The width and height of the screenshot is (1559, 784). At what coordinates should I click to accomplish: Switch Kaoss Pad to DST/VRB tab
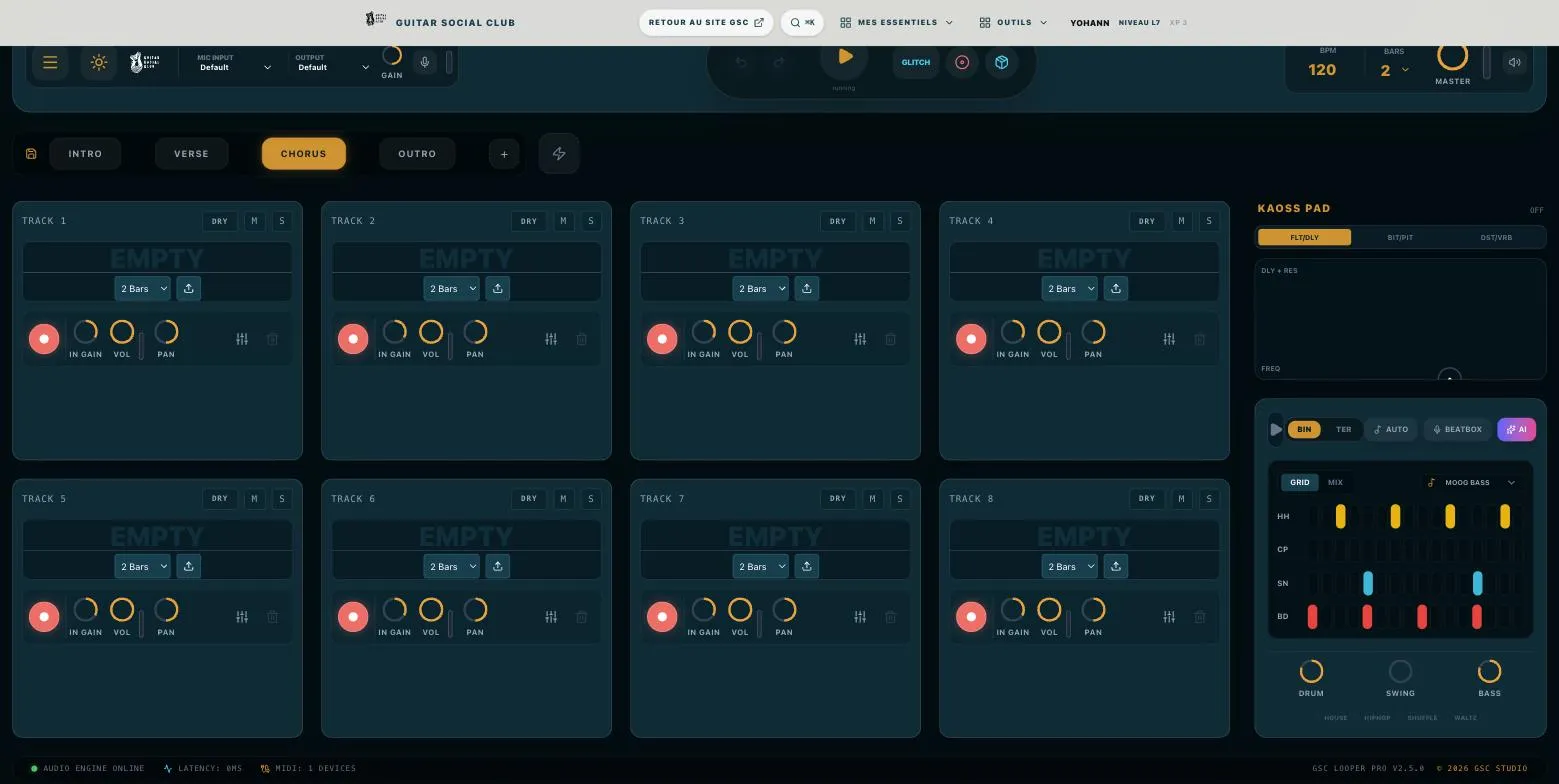(1496, 238)
